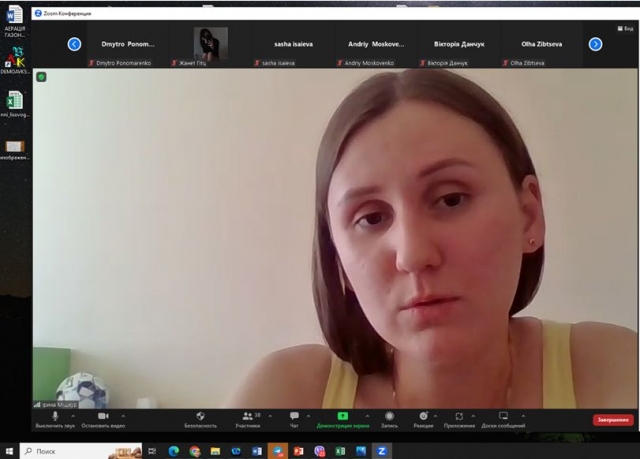Click the red Завершение end meeting button
This screenshot has width=640, height=459.
click(x=613, y=420)
